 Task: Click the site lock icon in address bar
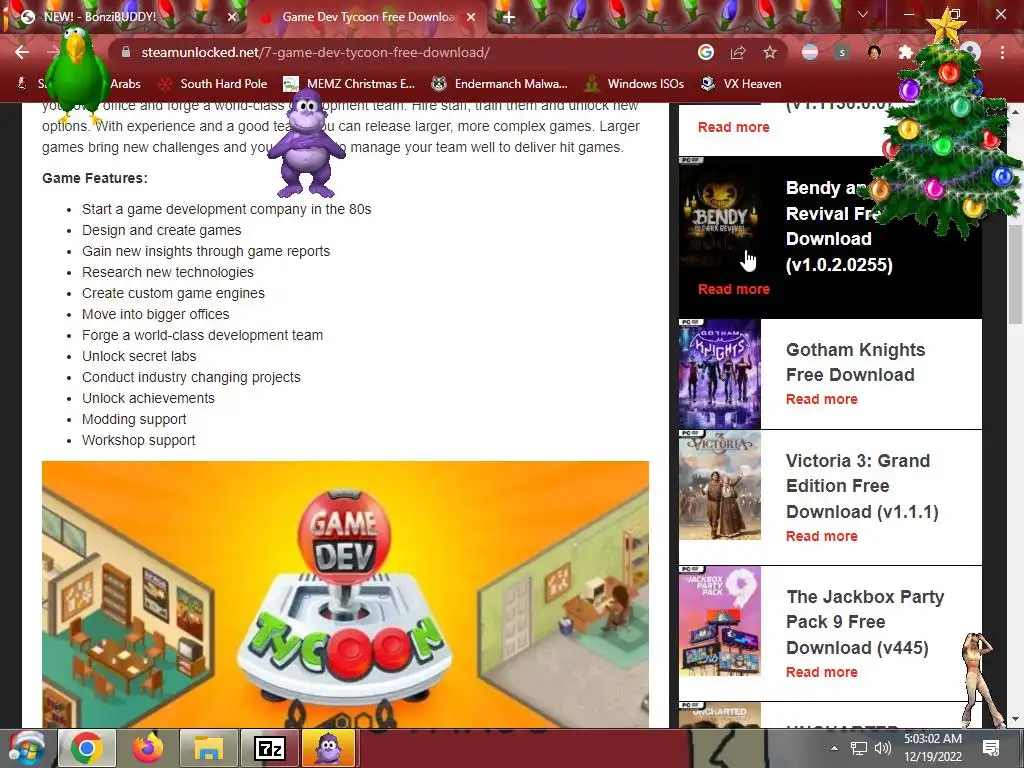126,52
